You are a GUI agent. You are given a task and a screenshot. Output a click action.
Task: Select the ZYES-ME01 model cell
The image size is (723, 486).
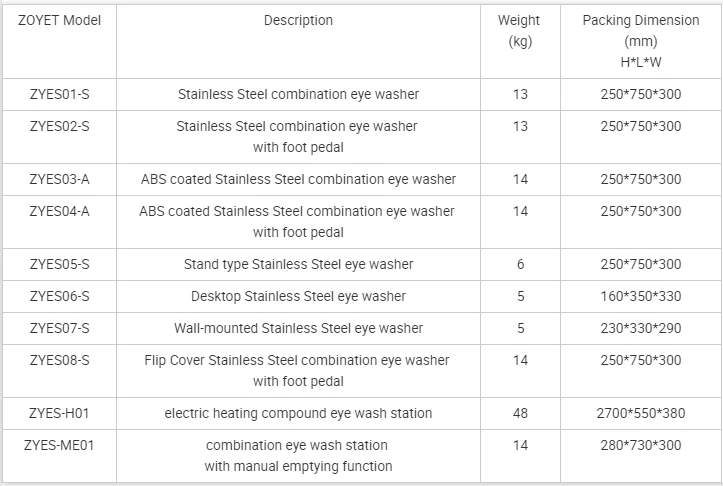click(x=60, y=445)
